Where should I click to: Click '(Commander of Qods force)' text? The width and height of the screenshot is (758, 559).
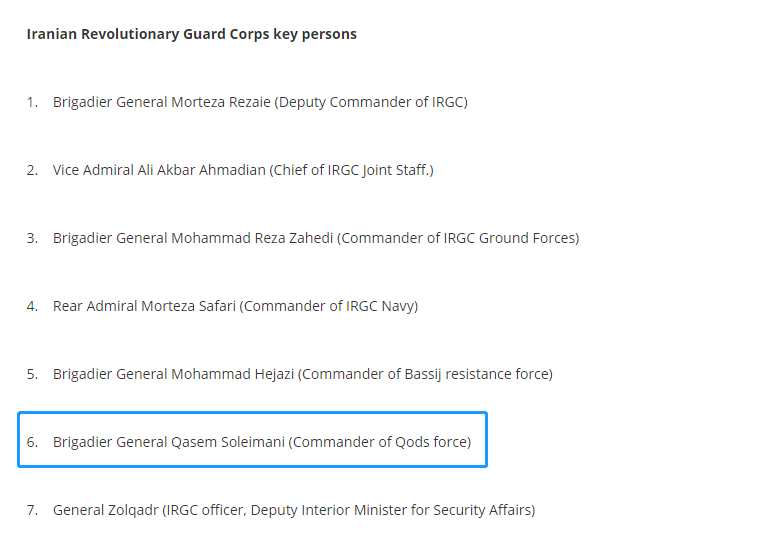pos(380,442)
